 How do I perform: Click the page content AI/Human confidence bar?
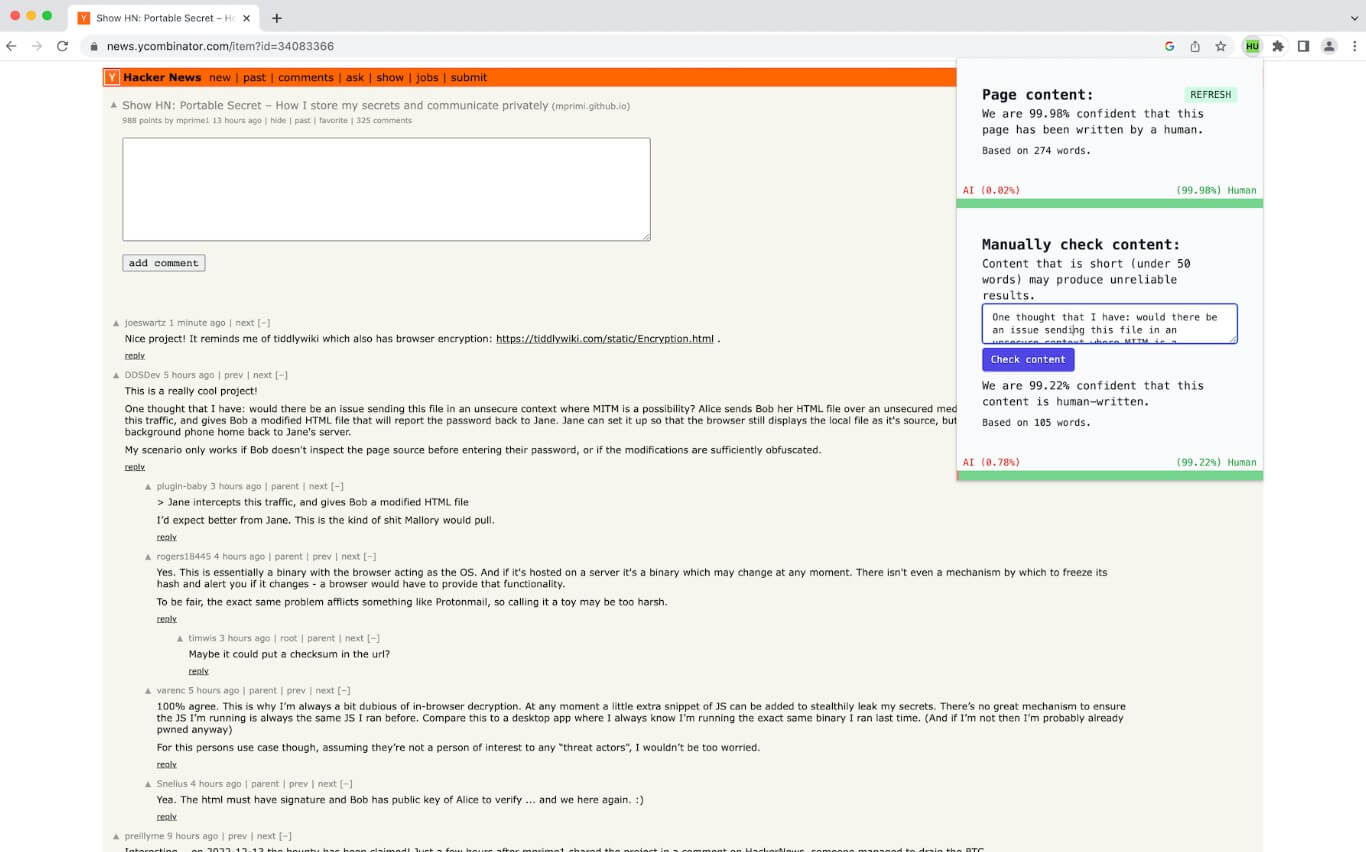(x=1109, y=203)
